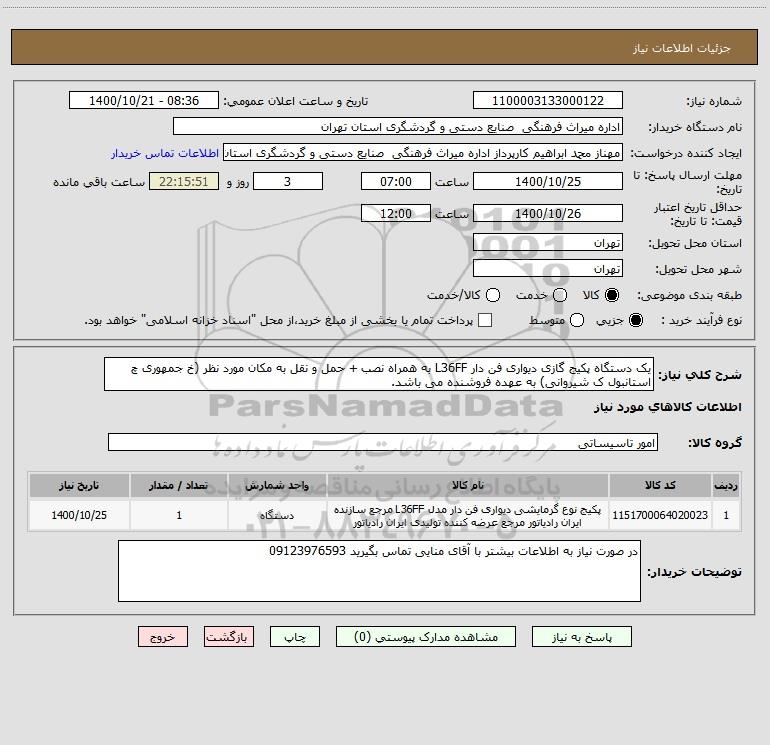Click the need date cell 1400/10/25
The image size is (770, 745).
click(79, 515)
